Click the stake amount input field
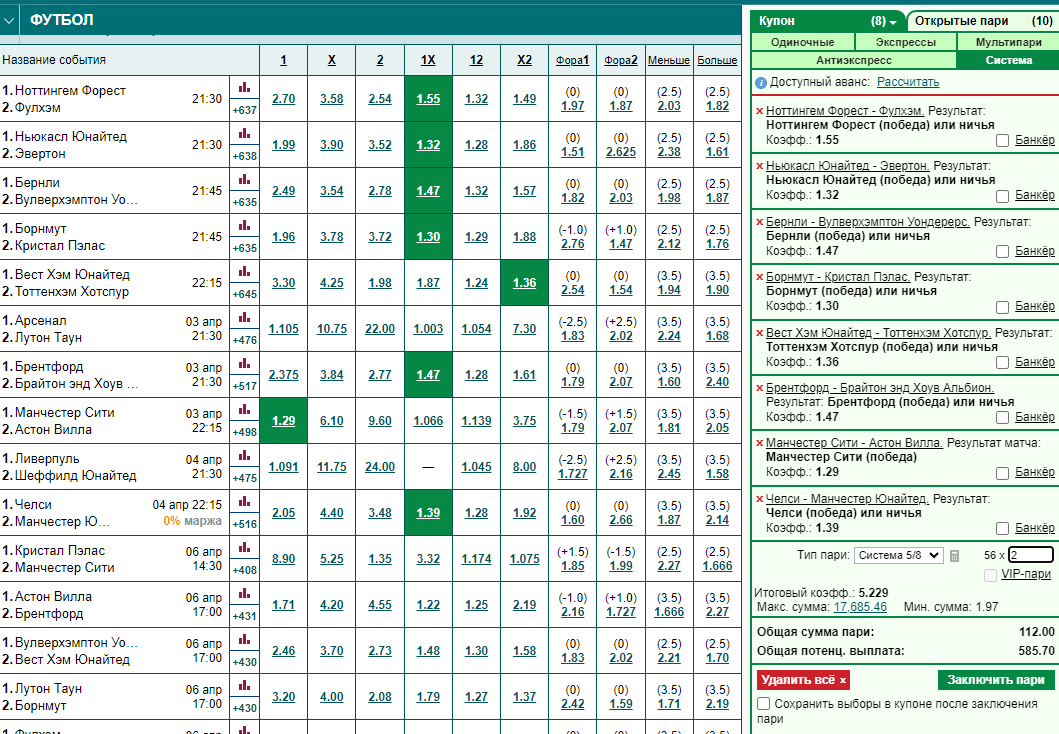Screen dimensions: 1059x734 click(1031, 555)
